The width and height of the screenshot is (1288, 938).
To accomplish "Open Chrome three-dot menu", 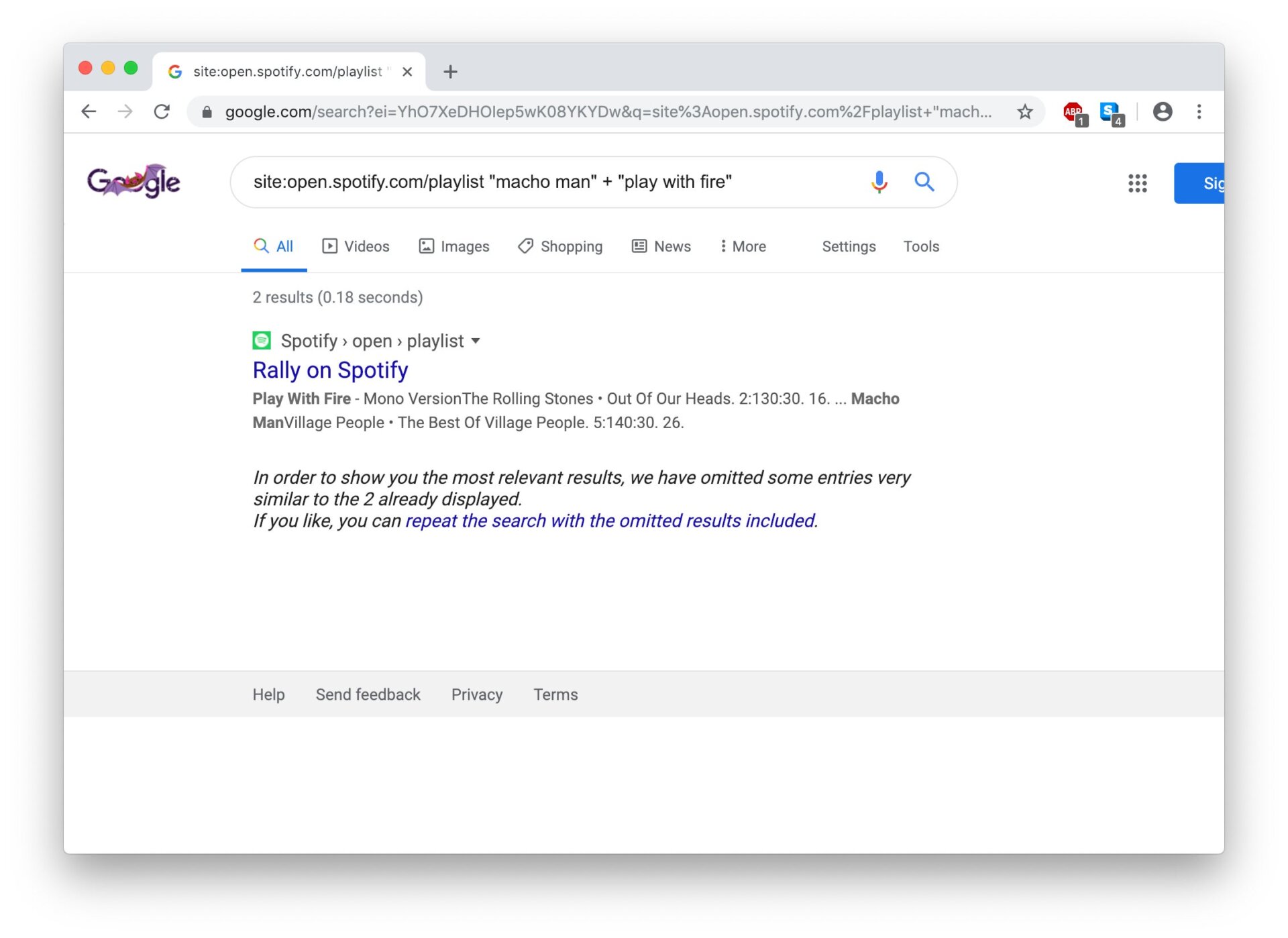I will point(1199,111).
